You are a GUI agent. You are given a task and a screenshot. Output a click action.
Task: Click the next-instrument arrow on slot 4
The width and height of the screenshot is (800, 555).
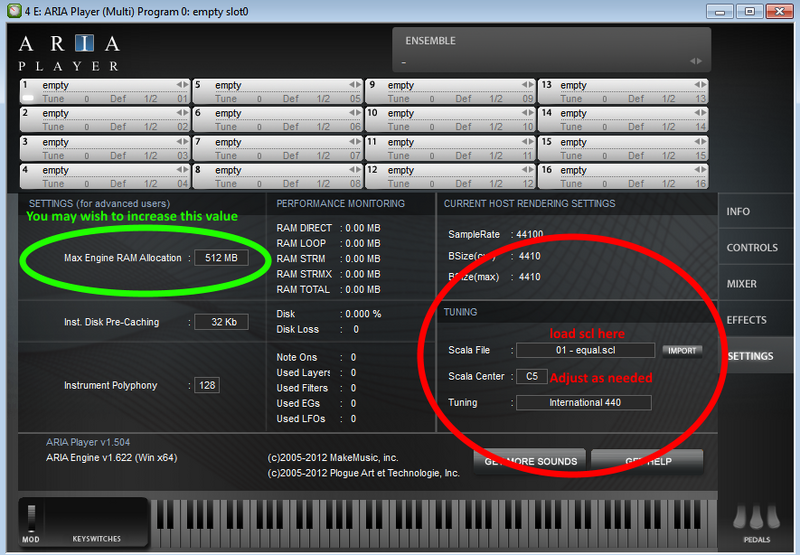(x=186, y=169)
